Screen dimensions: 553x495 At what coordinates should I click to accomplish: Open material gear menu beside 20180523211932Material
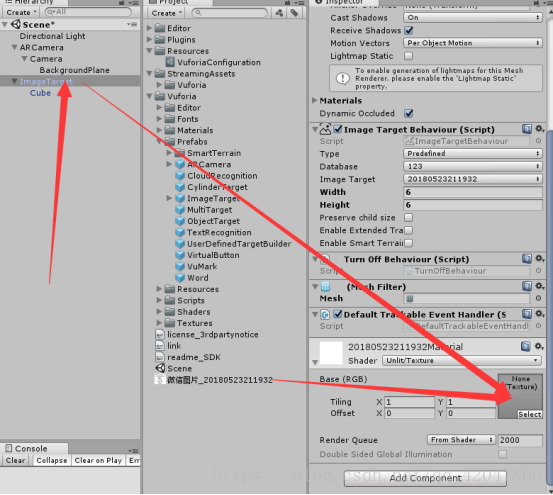click(539, 347)
